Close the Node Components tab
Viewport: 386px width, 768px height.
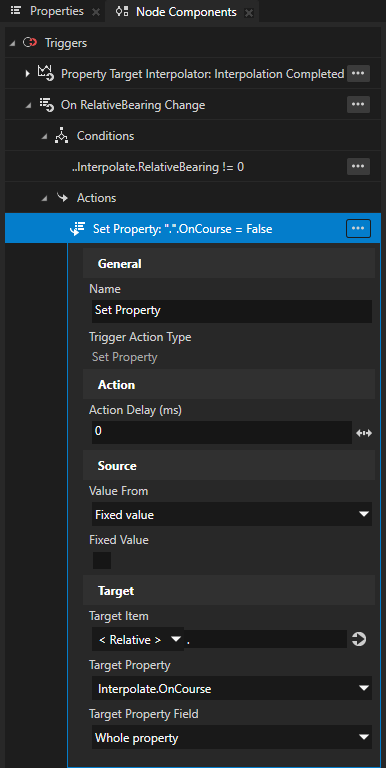249,13
